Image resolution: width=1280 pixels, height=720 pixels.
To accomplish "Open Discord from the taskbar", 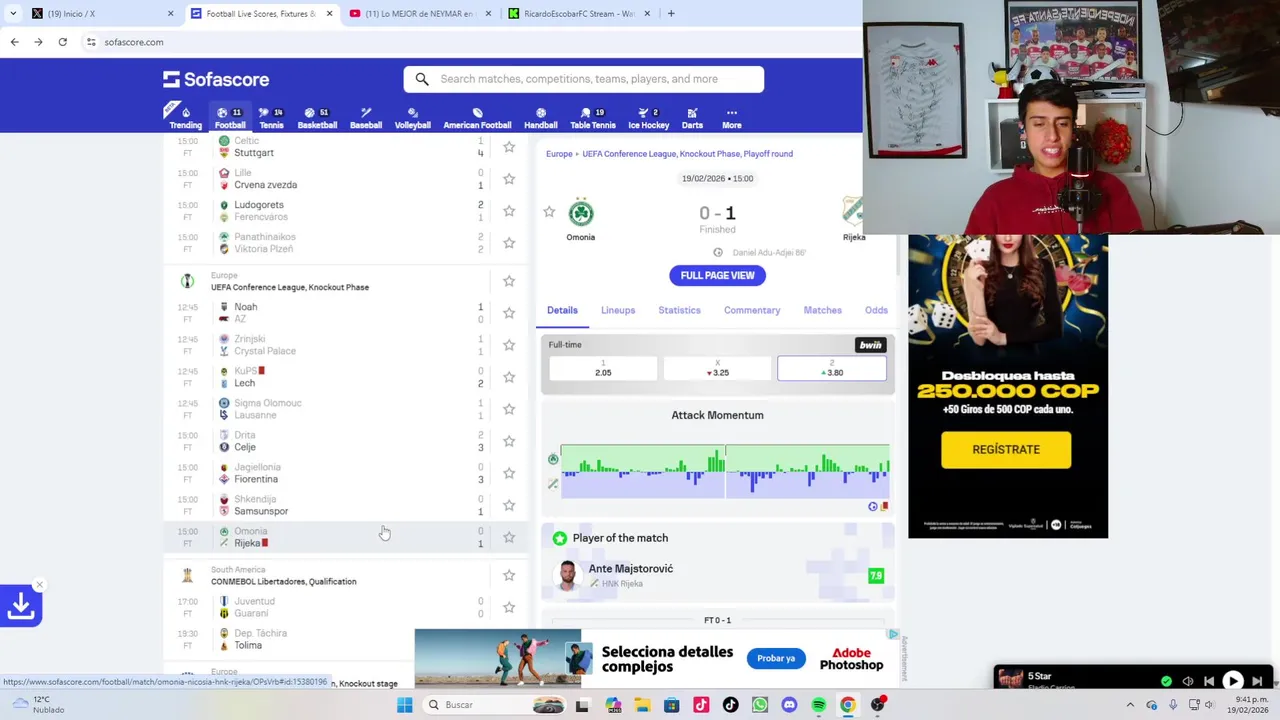I will point(789,705).
